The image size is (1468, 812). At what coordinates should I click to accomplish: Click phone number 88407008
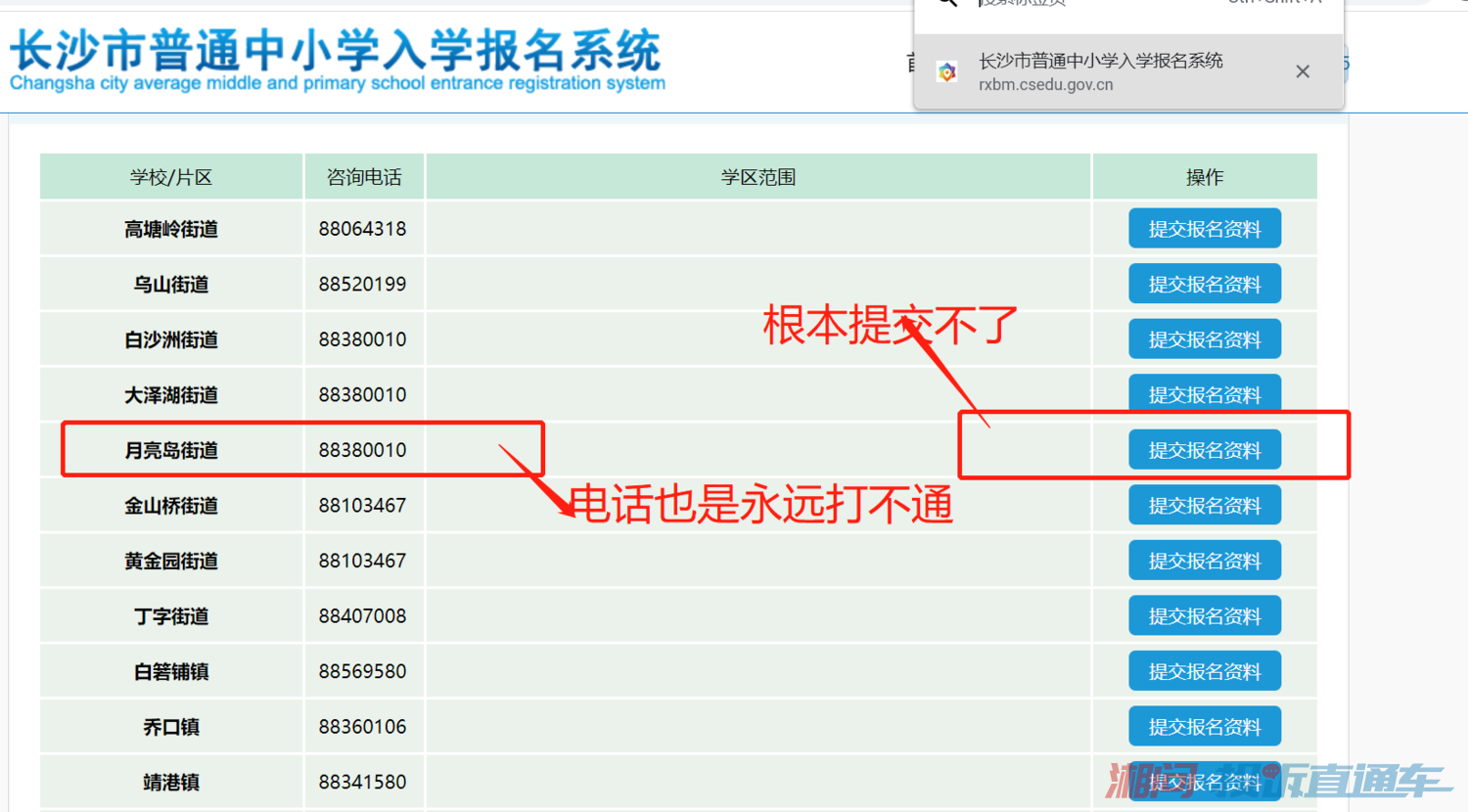click(362, 615)
